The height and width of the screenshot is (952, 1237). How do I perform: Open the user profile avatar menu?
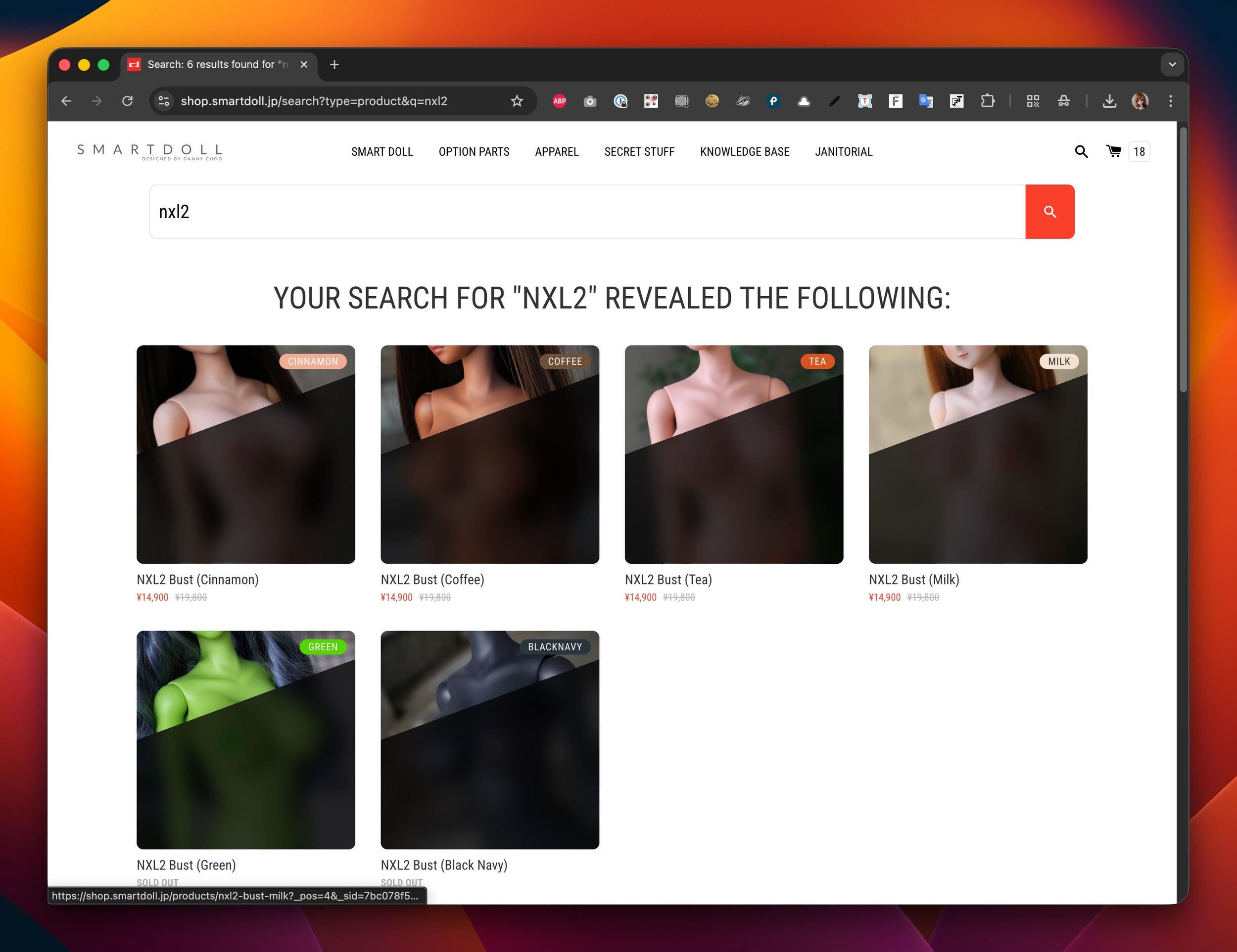1140,101
